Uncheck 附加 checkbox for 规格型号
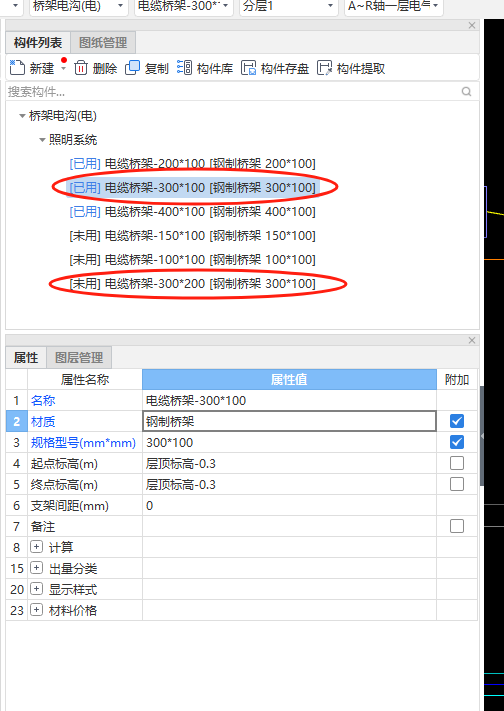This screenshot has height=711, width=504. (x=457, y=442)
